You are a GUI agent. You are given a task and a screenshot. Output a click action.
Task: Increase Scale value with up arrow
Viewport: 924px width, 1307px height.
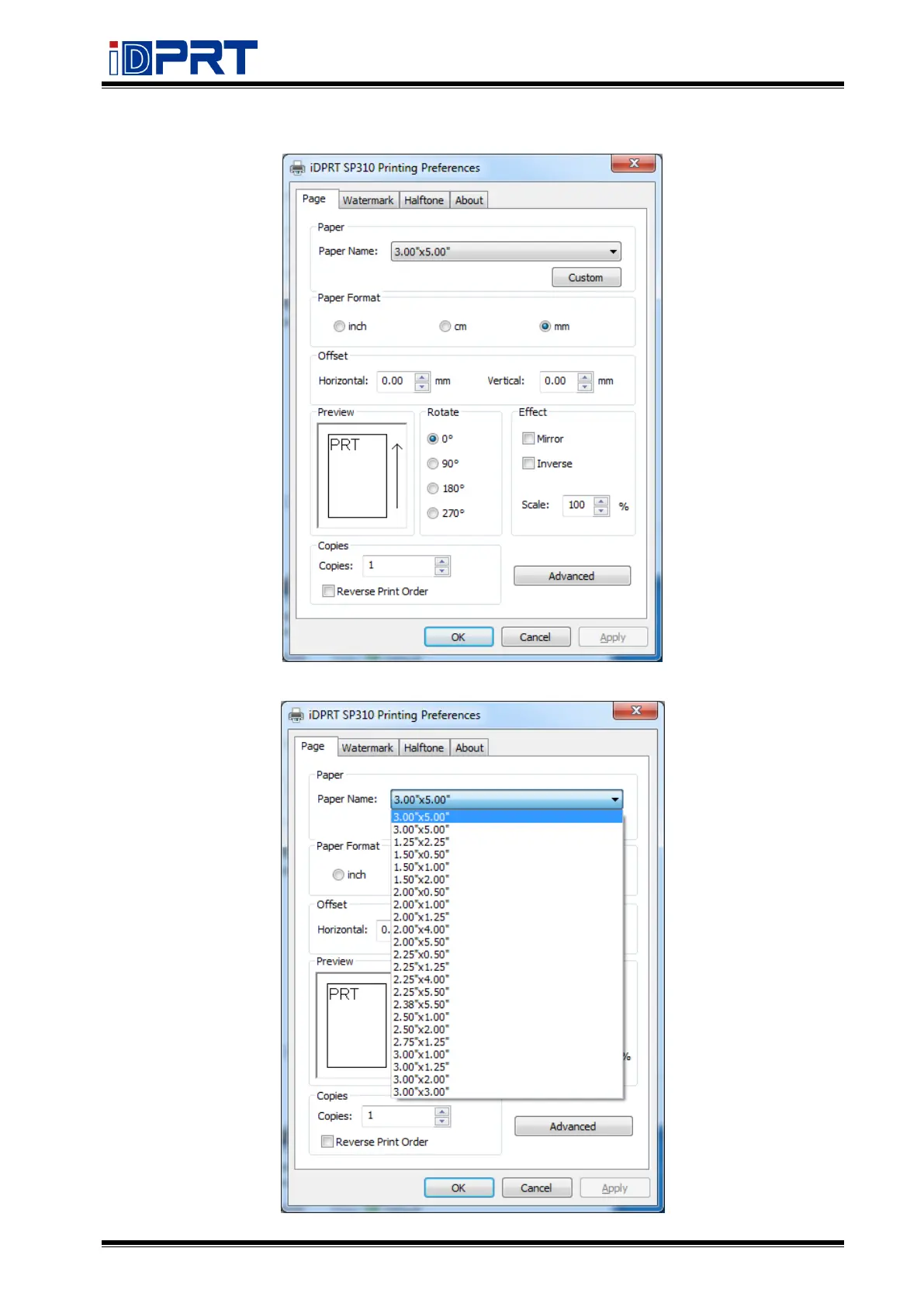(601, 501)
